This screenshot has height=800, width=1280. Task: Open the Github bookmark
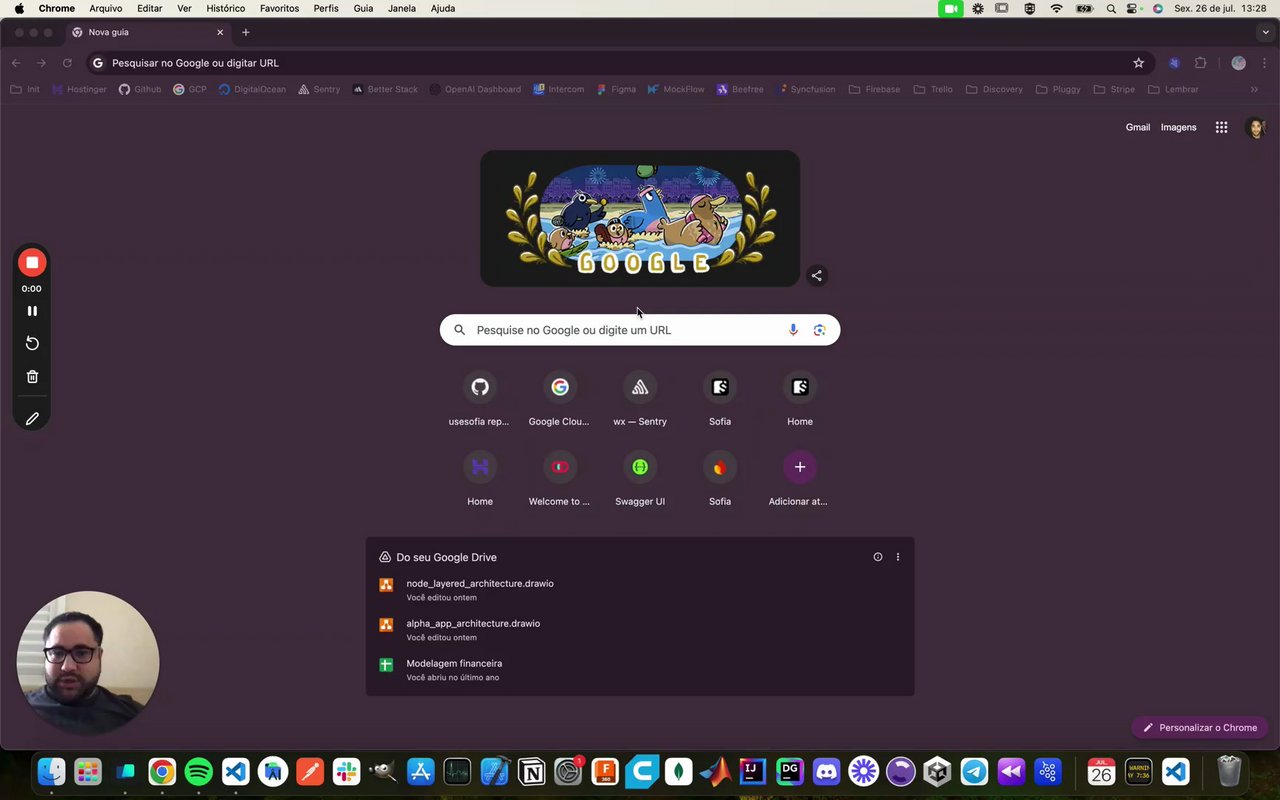tap(140, 89)
